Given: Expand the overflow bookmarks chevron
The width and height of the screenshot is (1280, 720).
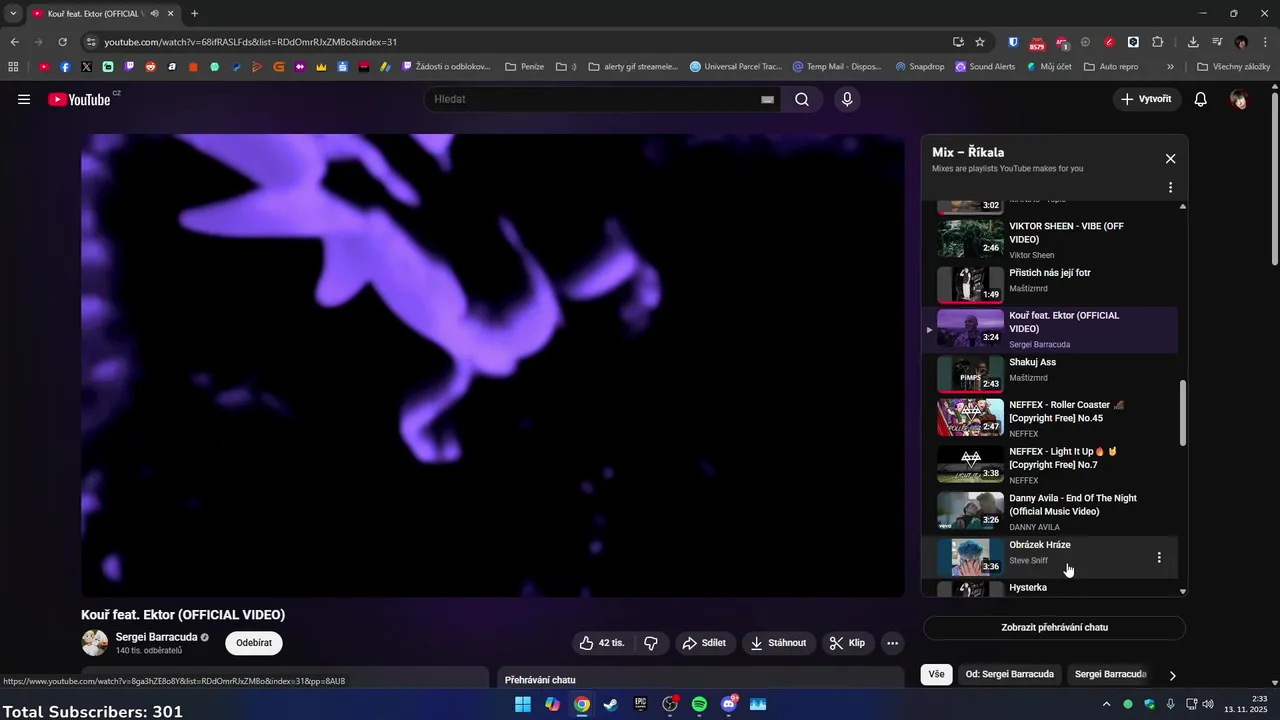Looking at the screenshot, I should point(1170,67).
